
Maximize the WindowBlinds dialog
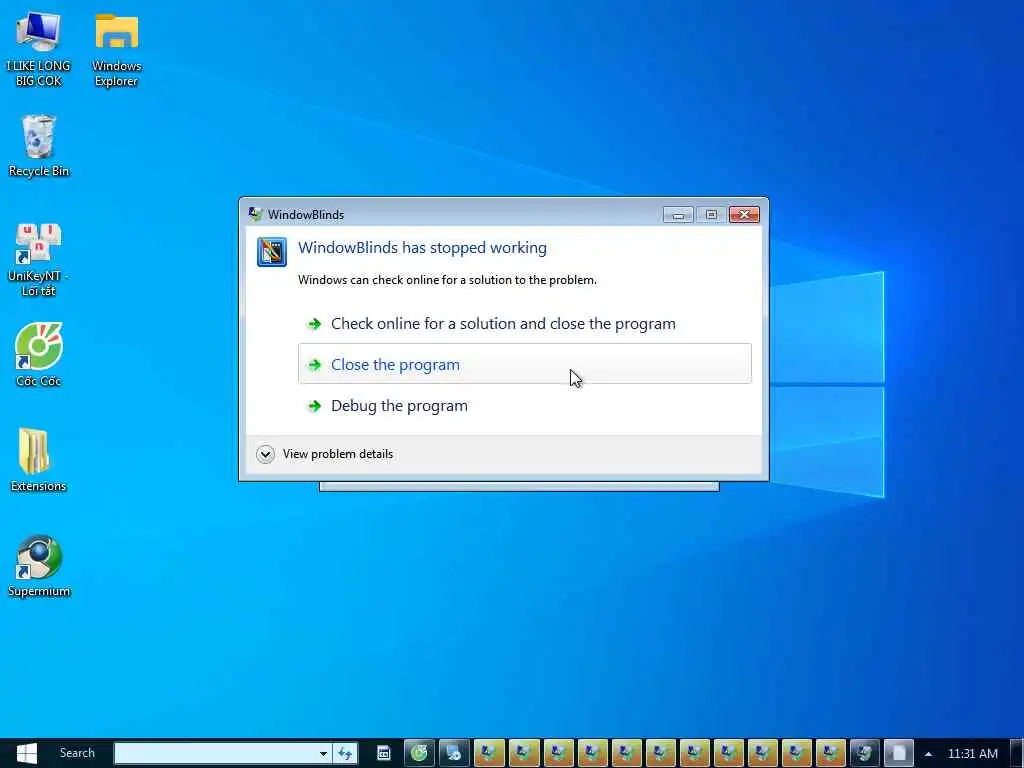coord(711,214)
